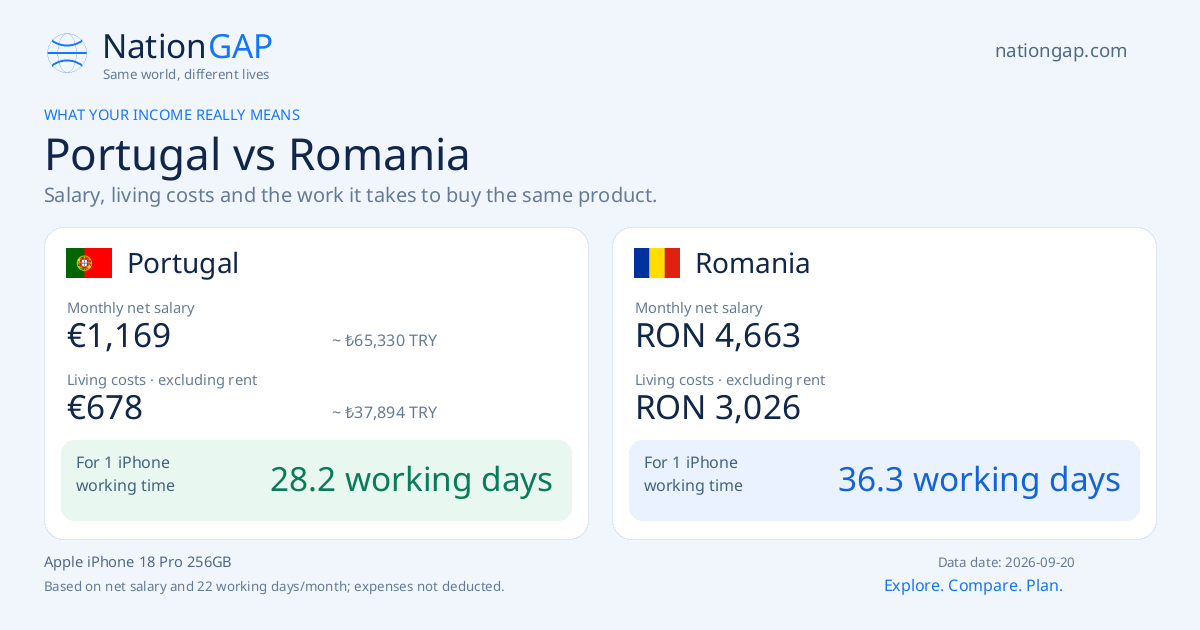Select the 22 working days/month footnote
The height and width of the screenshot is (630, 1200).
(274, 587)
